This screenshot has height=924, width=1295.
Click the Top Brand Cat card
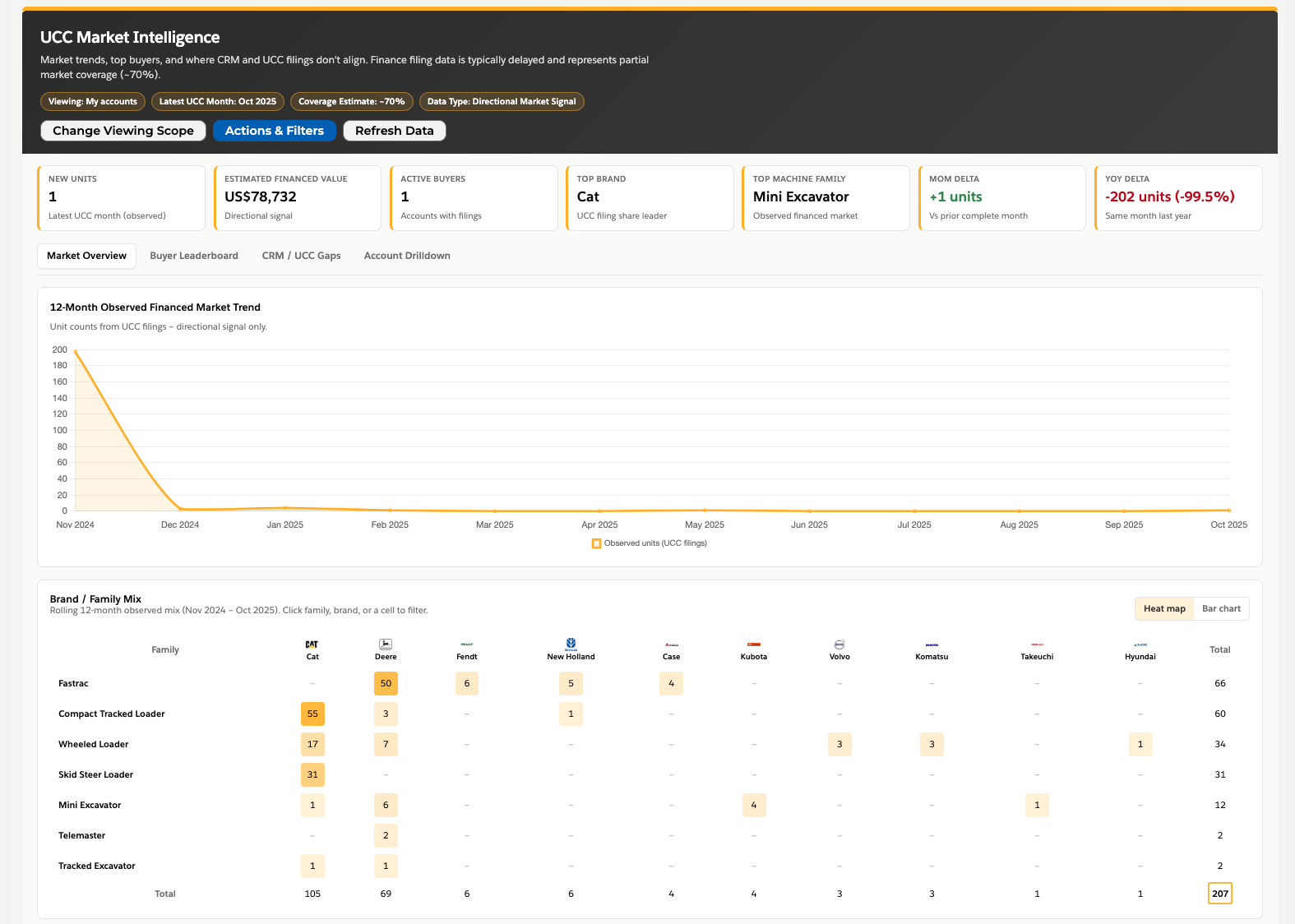point(650,198)
